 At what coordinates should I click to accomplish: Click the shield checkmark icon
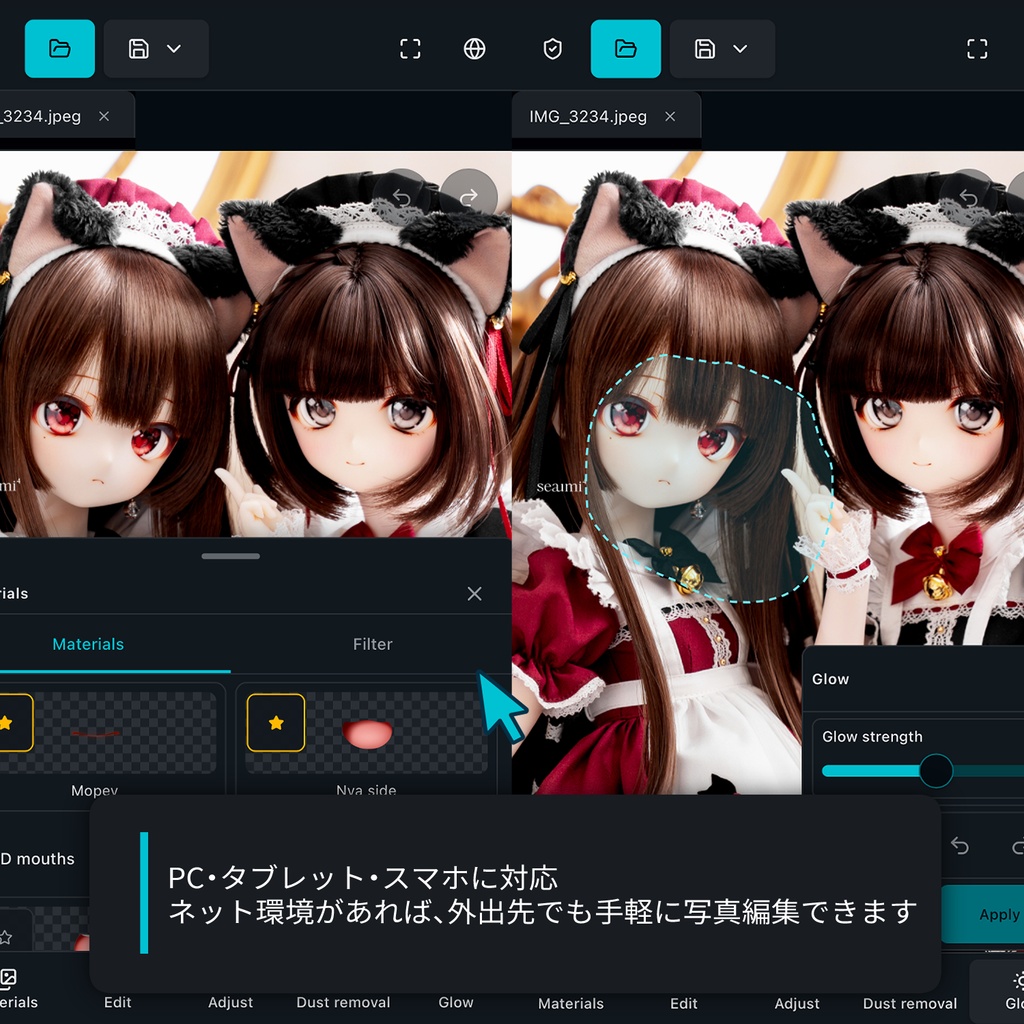pyautogui.click(x=552, y=48)
